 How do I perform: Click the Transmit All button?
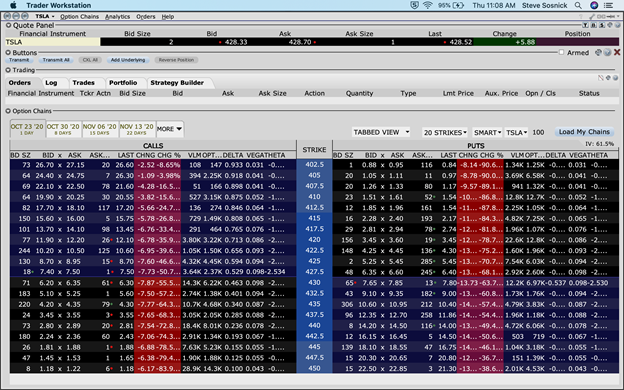pyautogui.click(x=56, y=60)
